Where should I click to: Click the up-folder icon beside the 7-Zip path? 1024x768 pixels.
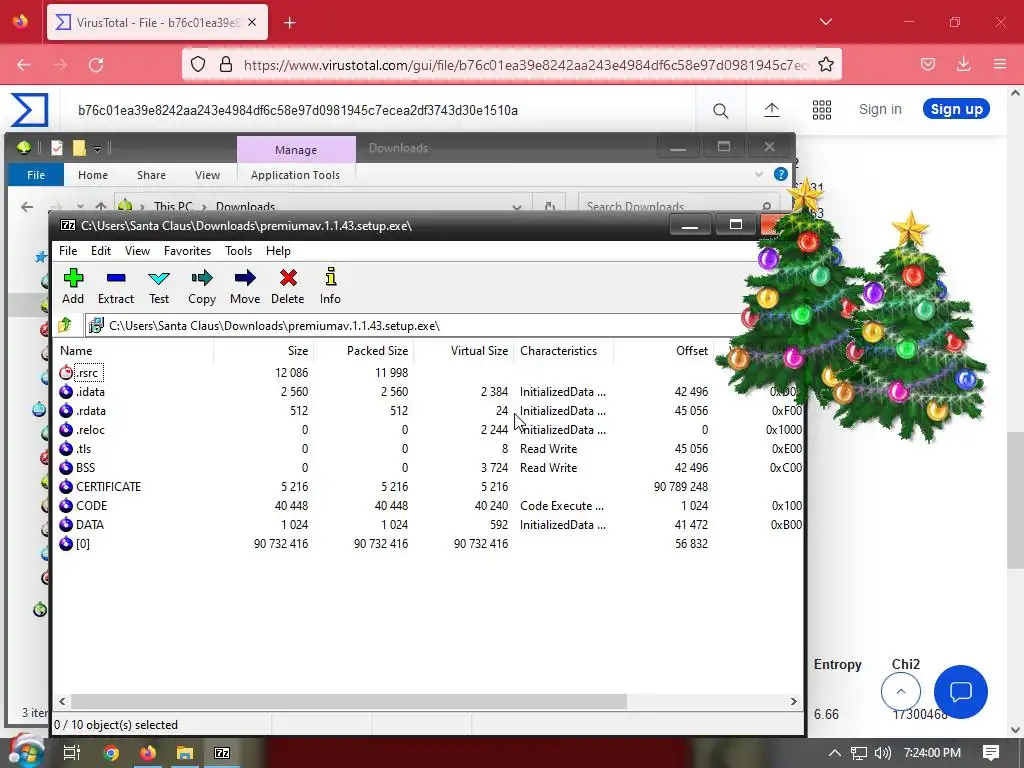65,325
